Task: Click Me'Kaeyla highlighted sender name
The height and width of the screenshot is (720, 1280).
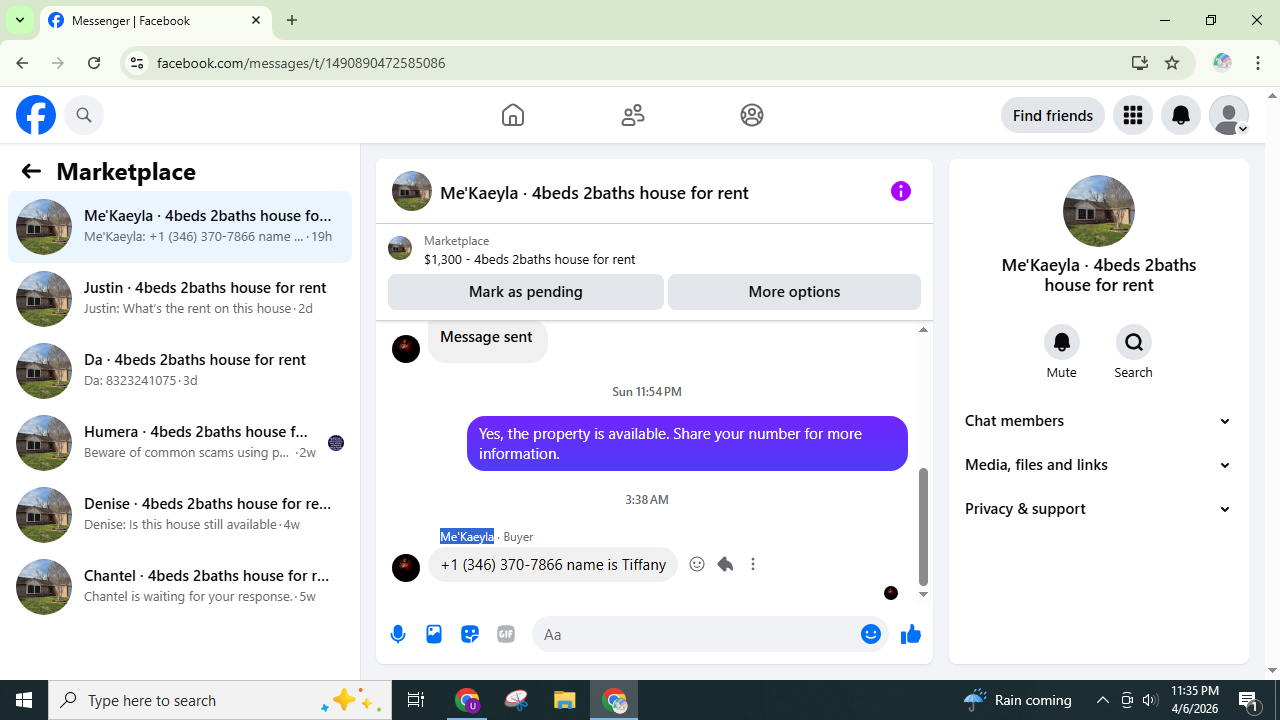Action: (x=467, y=537)
